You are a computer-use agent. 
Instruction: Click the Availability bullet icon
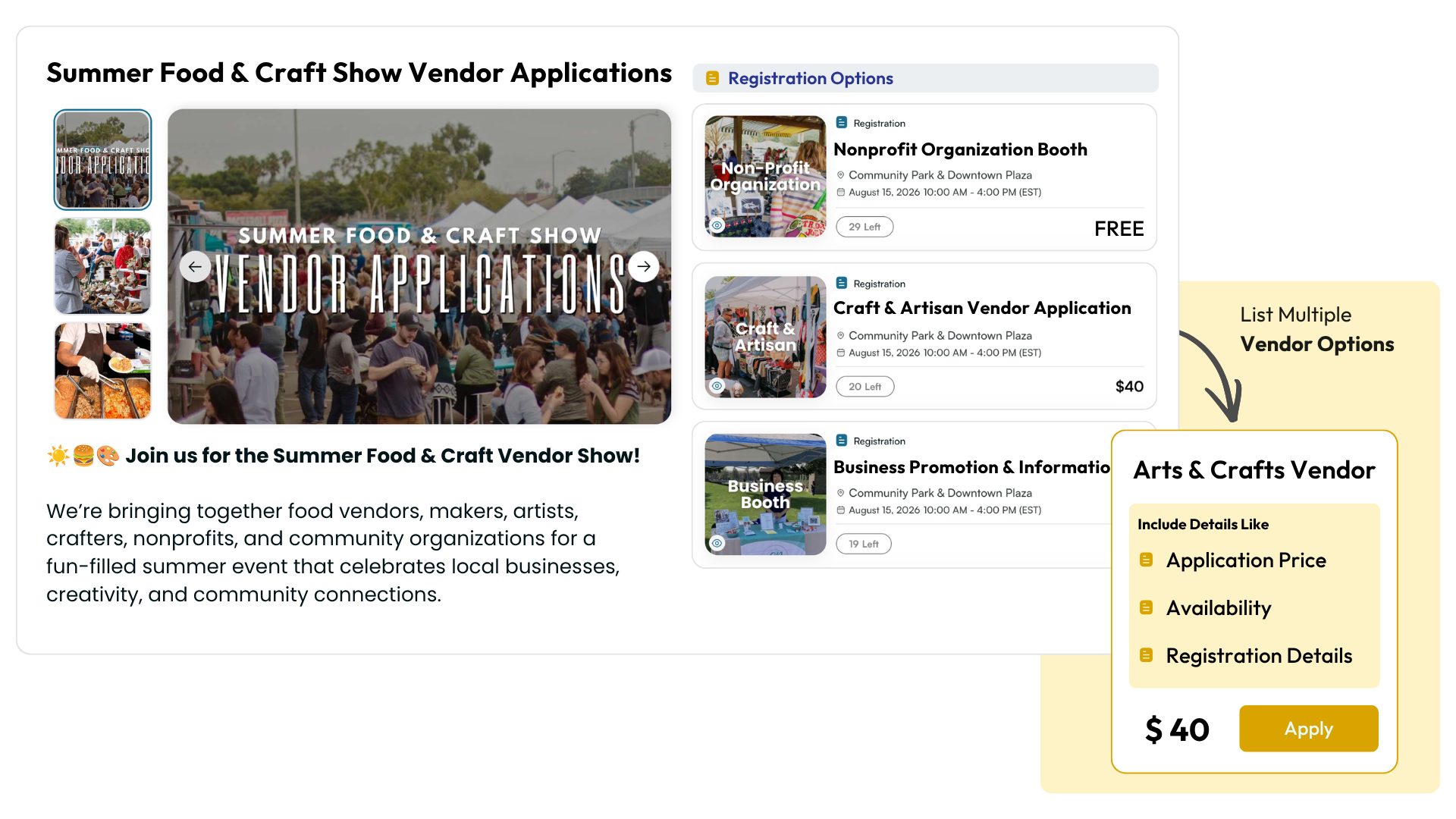[x=1147, y=607]
